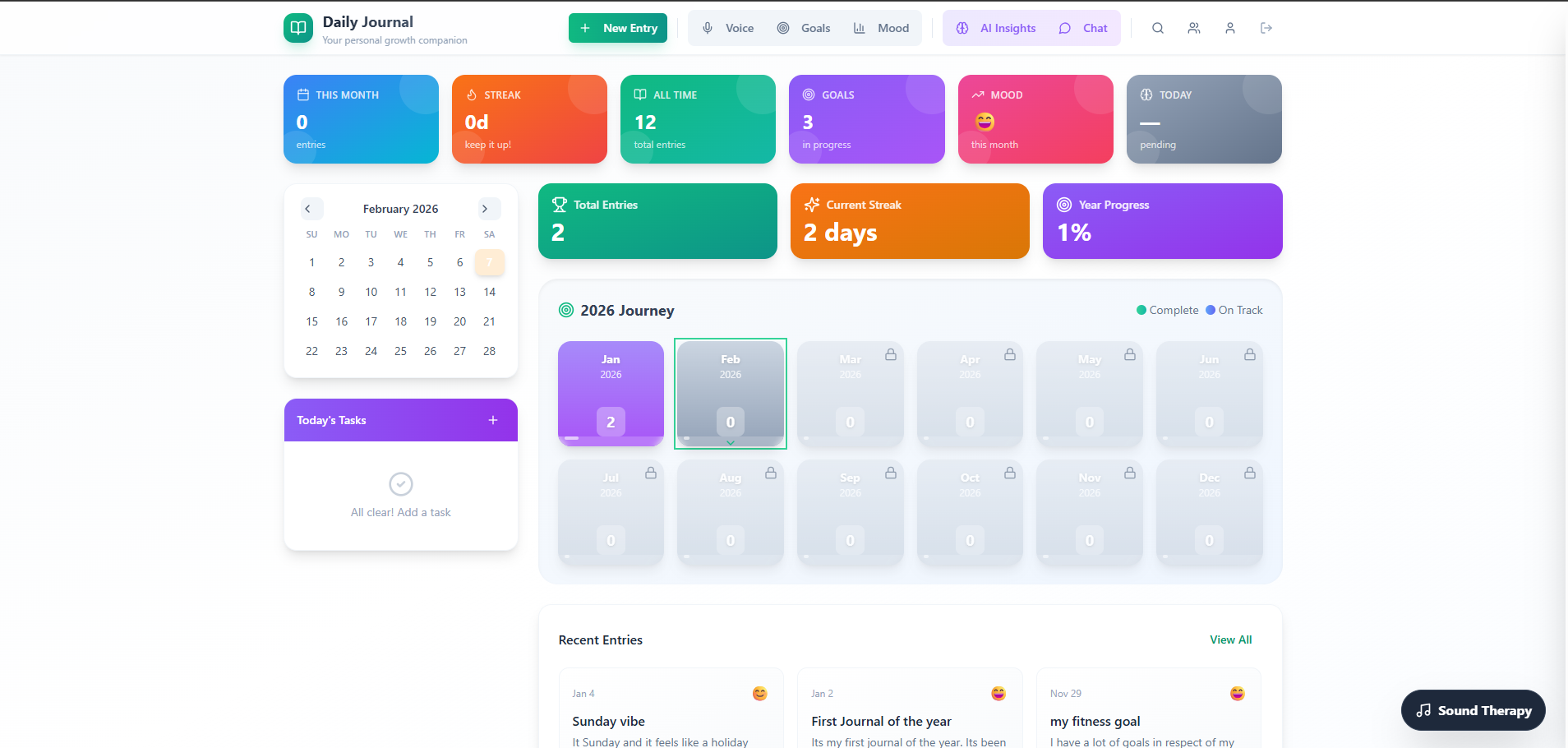1568x748 pixels.
Task: Click the 'February 2026' calendar title
Action: [401, 209]
